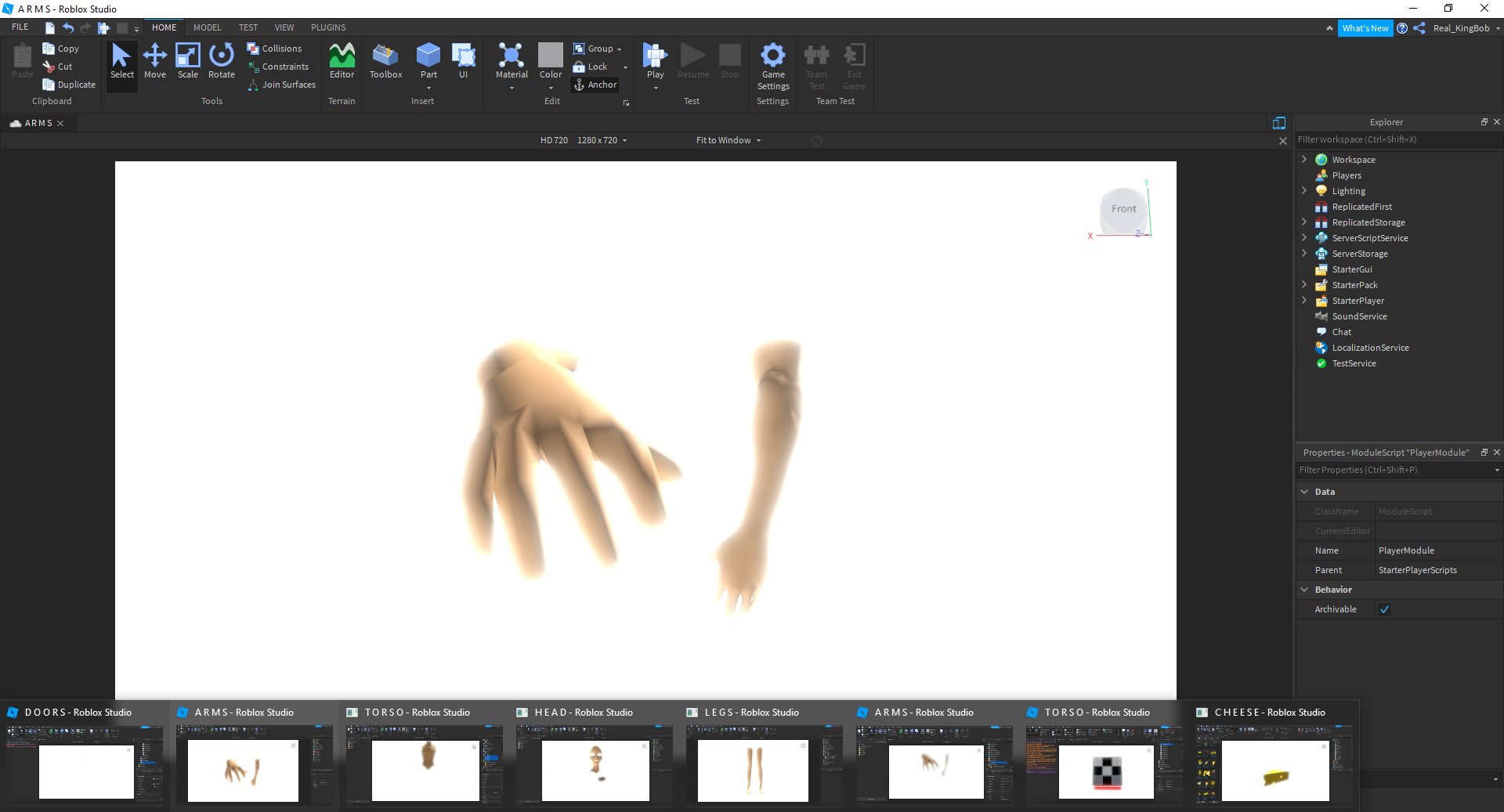Viewport: 1504px width, 812px height.
Task: Click the Lighting bulb icon
Action: (1321, 191)
